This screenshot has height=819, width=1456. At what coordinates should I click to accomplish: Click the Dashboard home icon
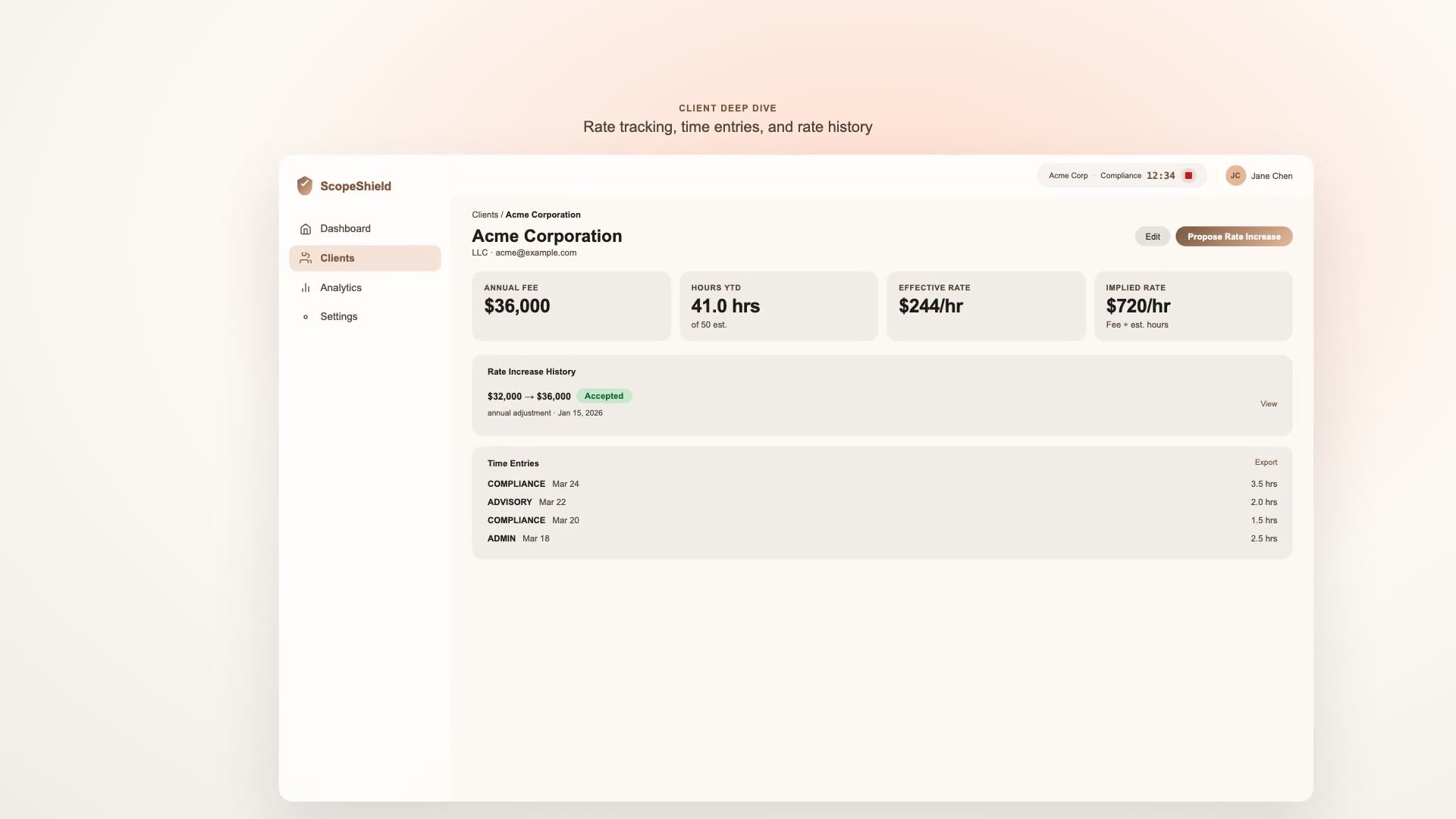[306, 229]
